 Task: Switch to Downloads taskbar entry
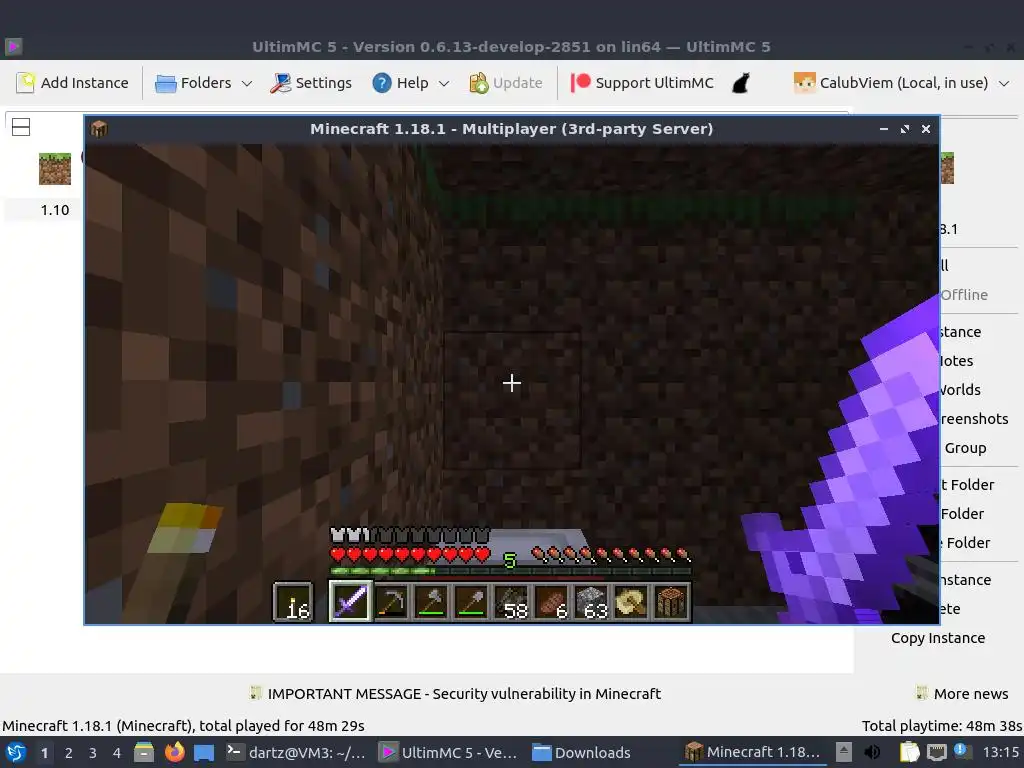point(581,752)
